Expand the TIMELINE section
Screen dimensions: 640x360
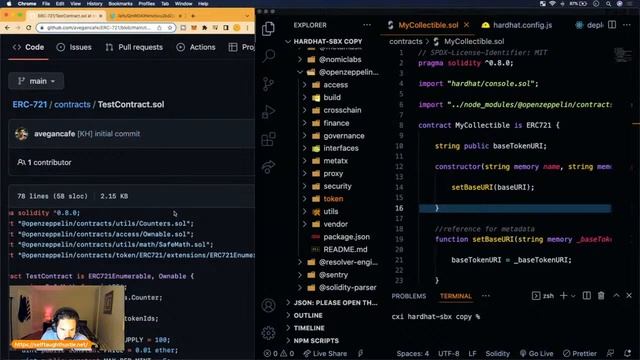tap(309, 328)
